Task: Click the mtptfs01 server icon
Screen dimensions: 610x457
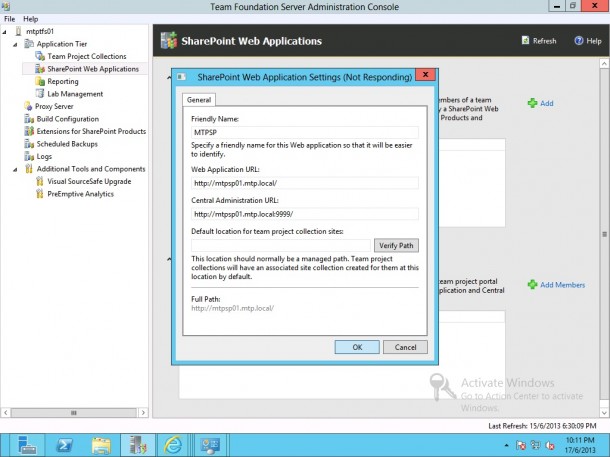Action: (x=18, y=31)
